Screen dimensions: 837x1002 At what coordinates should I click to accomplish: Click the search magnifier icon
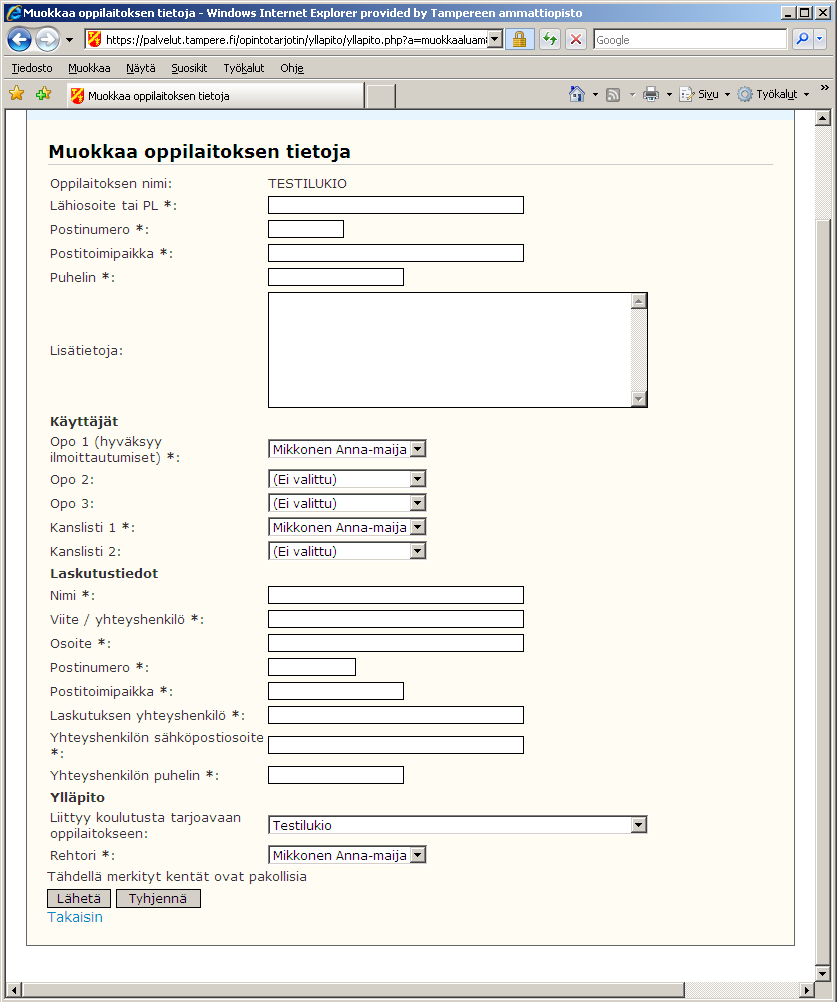pos(802,40)
